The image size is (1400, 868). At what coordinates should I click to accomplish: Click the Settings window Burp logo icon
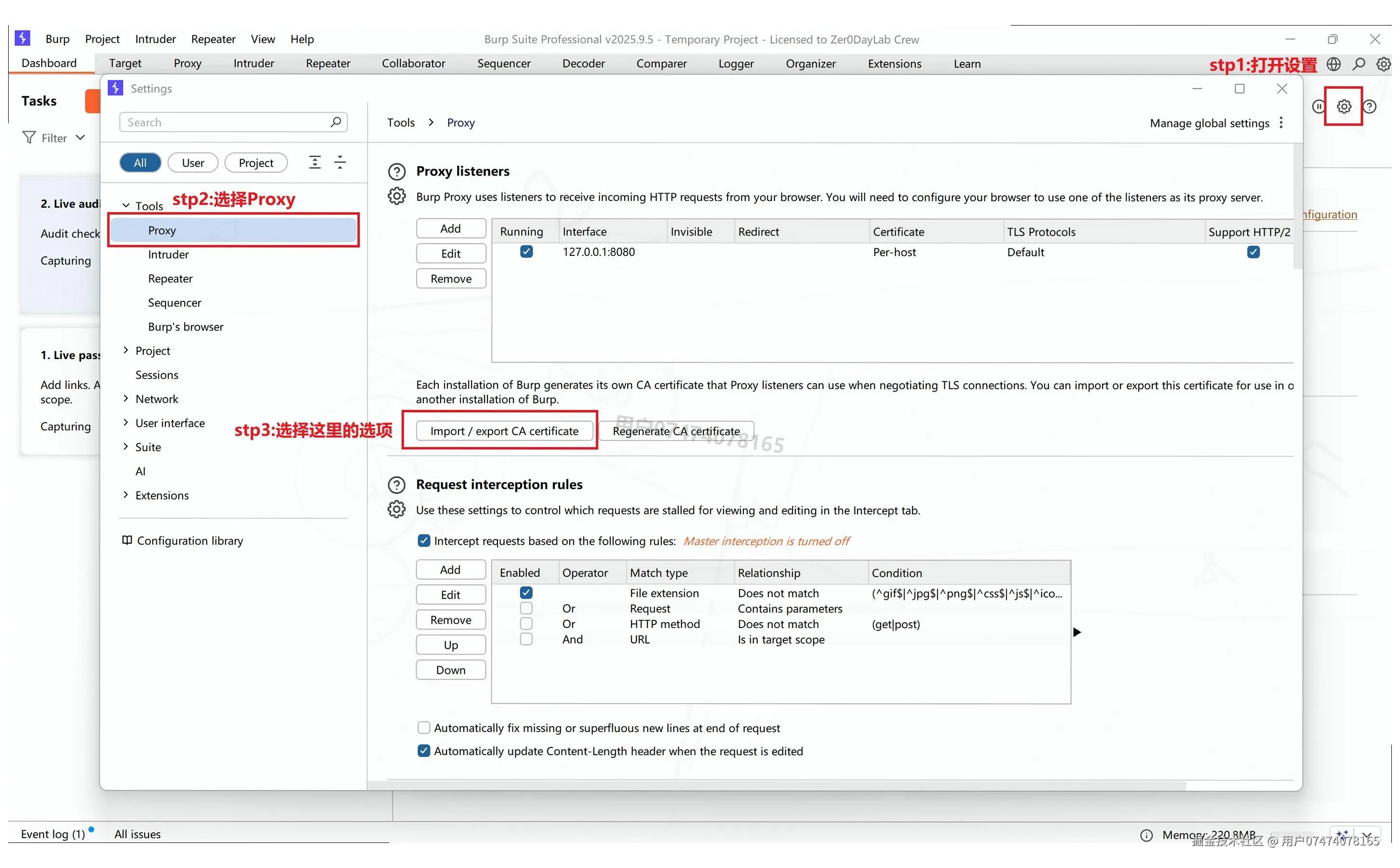[x=115, y=88]
